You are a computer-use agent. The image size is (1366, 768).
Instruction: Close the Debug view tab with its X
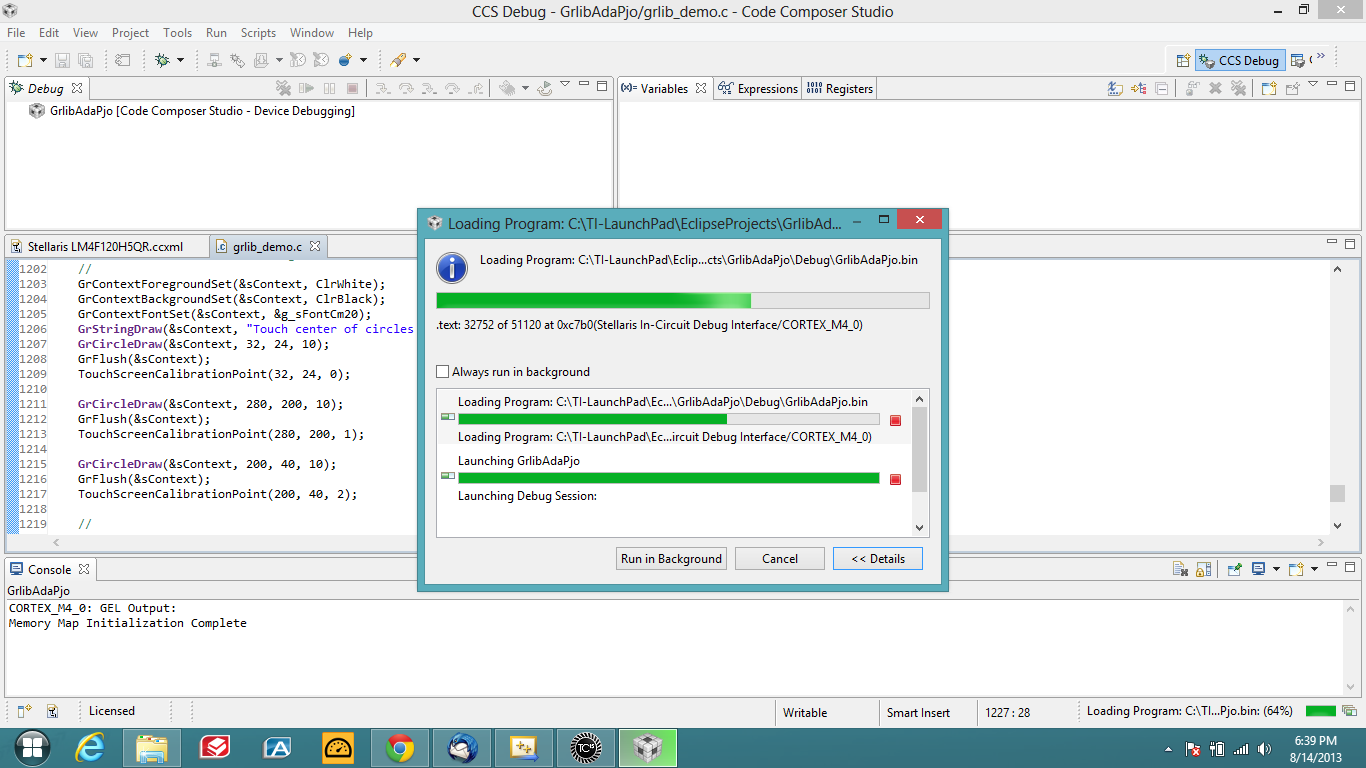pyautogui.click(x=77, y=88)
